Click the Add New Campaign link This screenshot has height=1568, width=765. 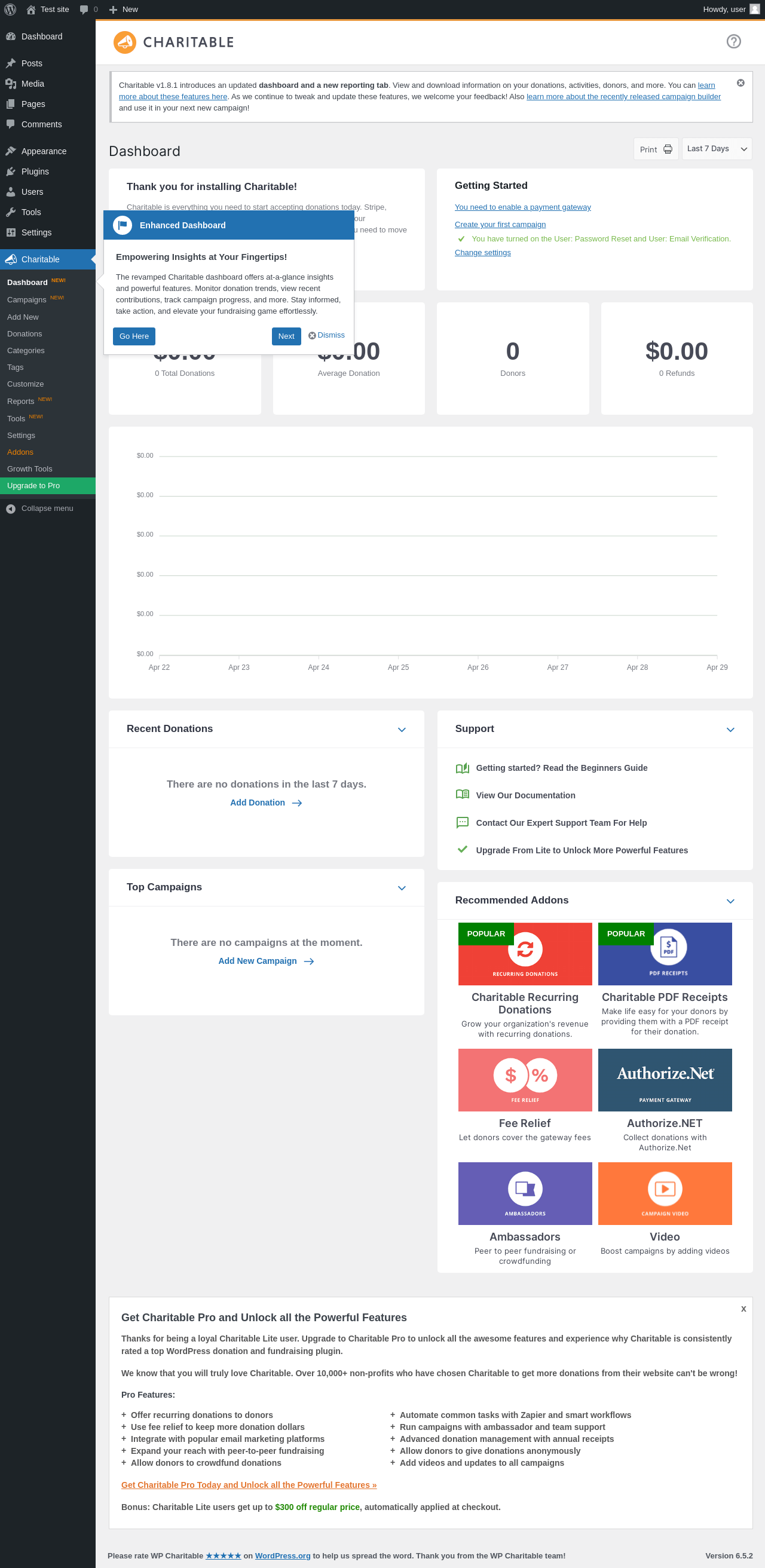pyautogui.click(x=266, y=961)
